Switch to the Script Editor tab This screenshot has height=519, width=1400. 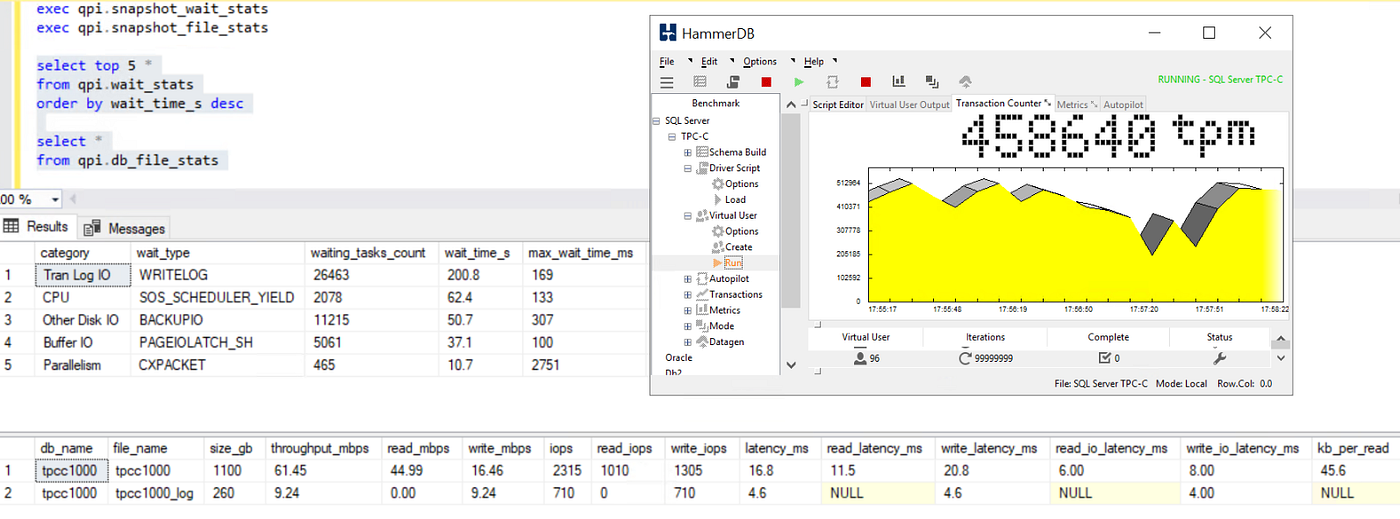(838, 104)
